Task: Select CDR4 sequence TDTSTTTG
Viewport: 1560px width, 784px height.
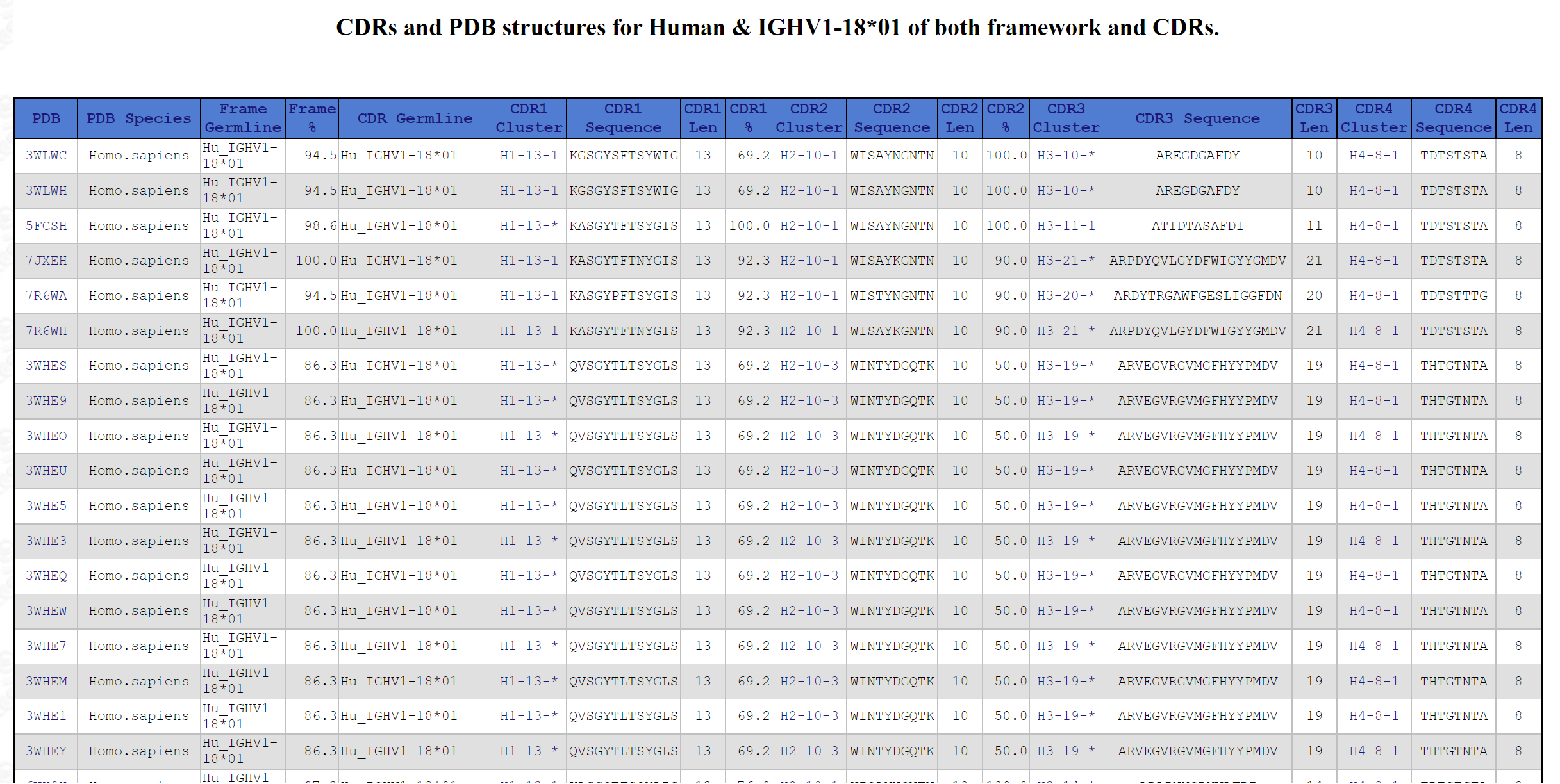Action: 1453,296
